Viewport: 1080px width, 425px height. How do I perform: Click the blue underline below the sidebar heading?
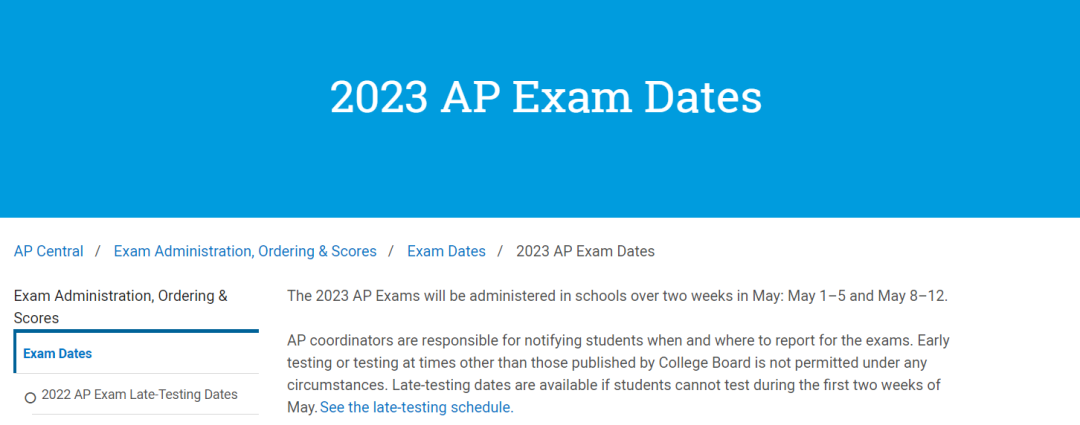point(136,331)
